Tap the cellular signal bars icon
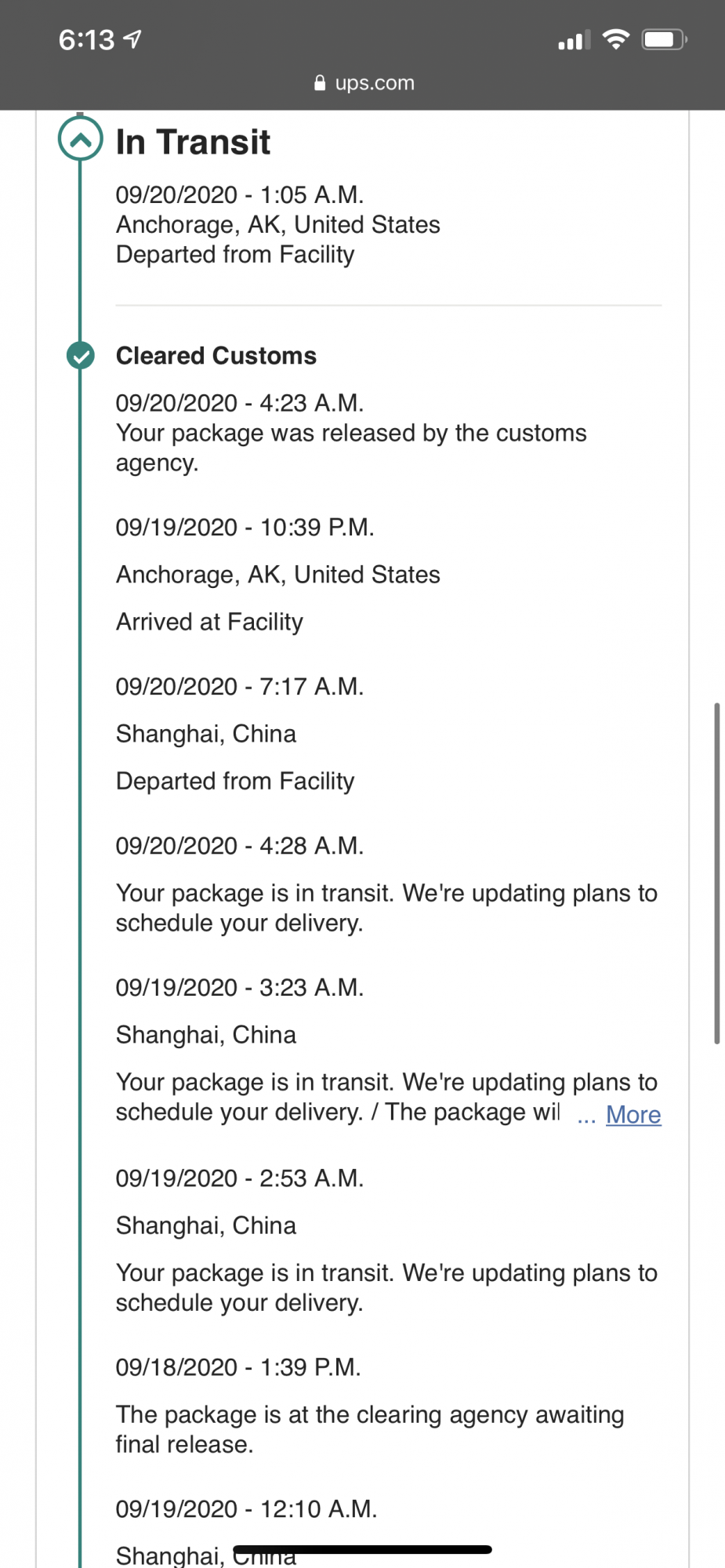The image size is (725, 1568). click(x=574, y=41)
